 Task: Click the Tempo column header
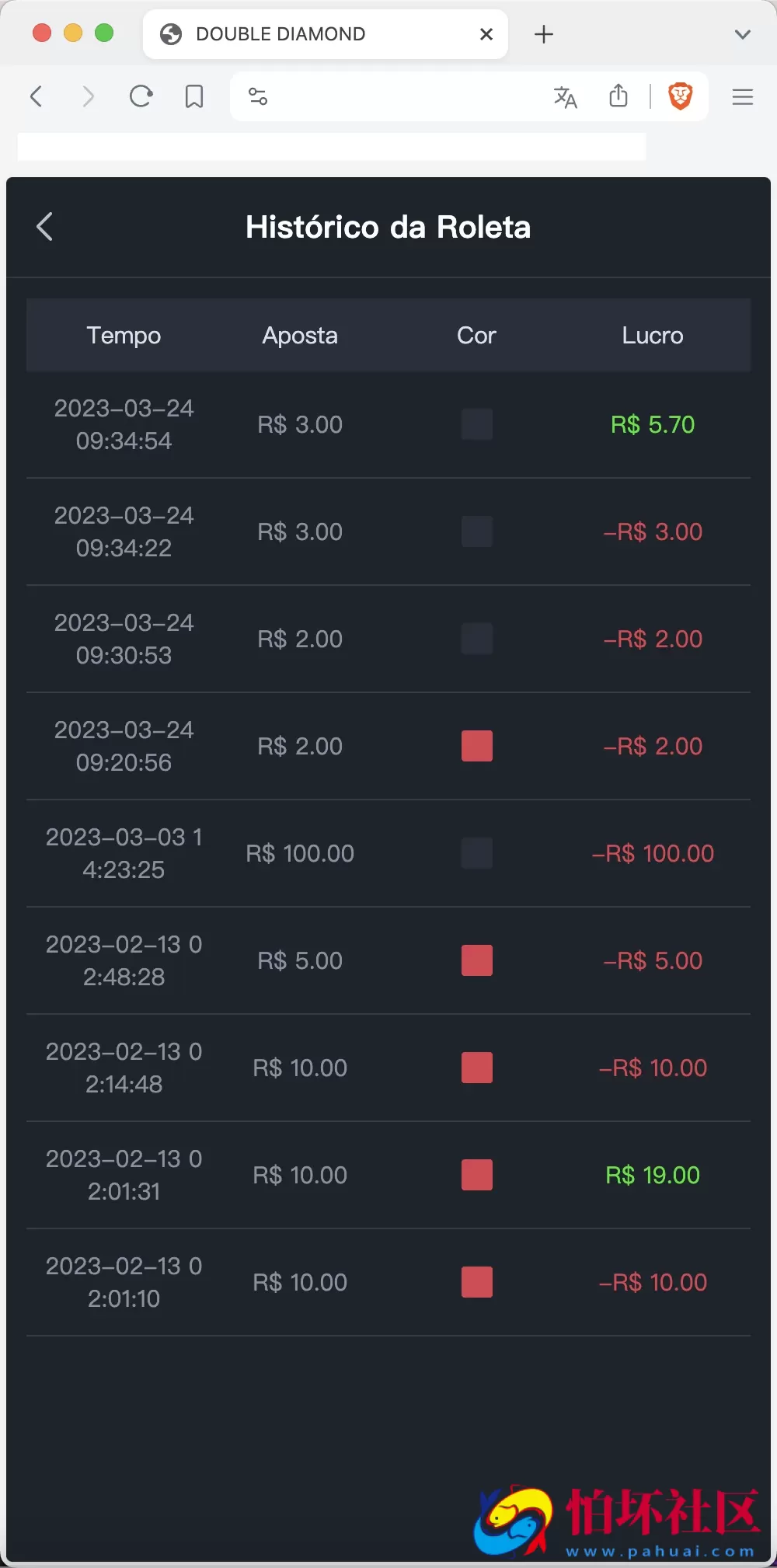pyautogui.click(x=124, y=336)
